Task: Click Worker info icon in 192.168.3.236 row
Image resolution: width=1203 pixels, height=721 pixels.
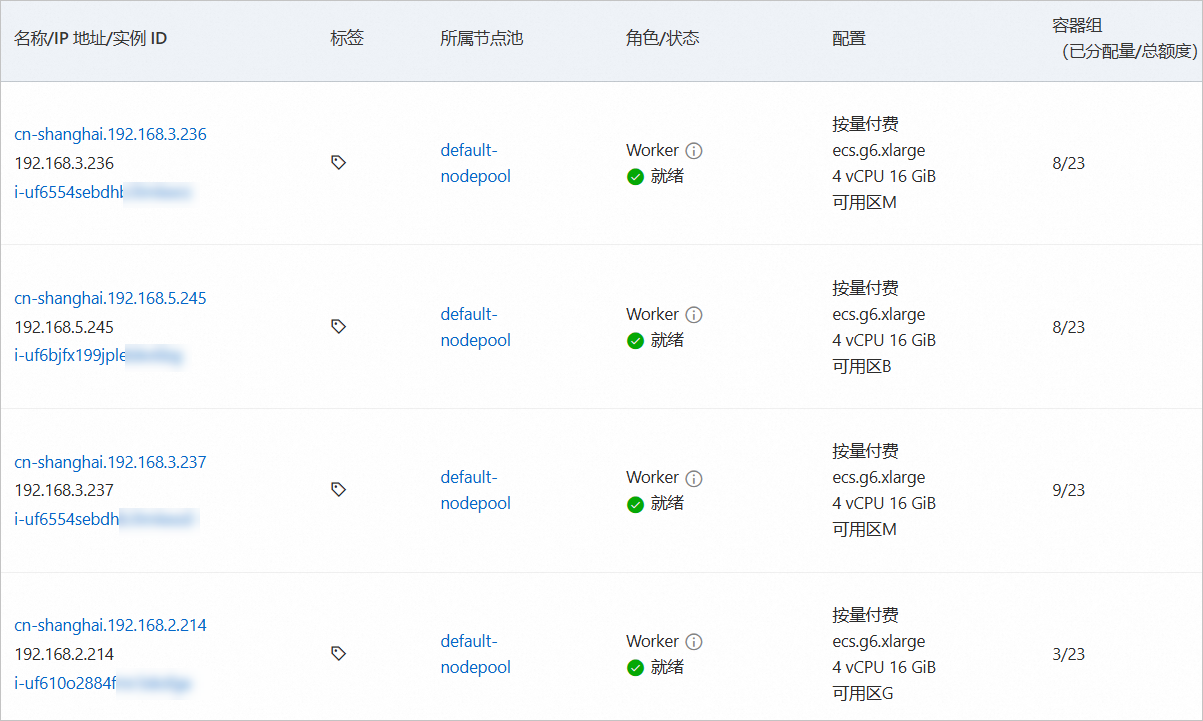Action: click(x=694, y=151)
